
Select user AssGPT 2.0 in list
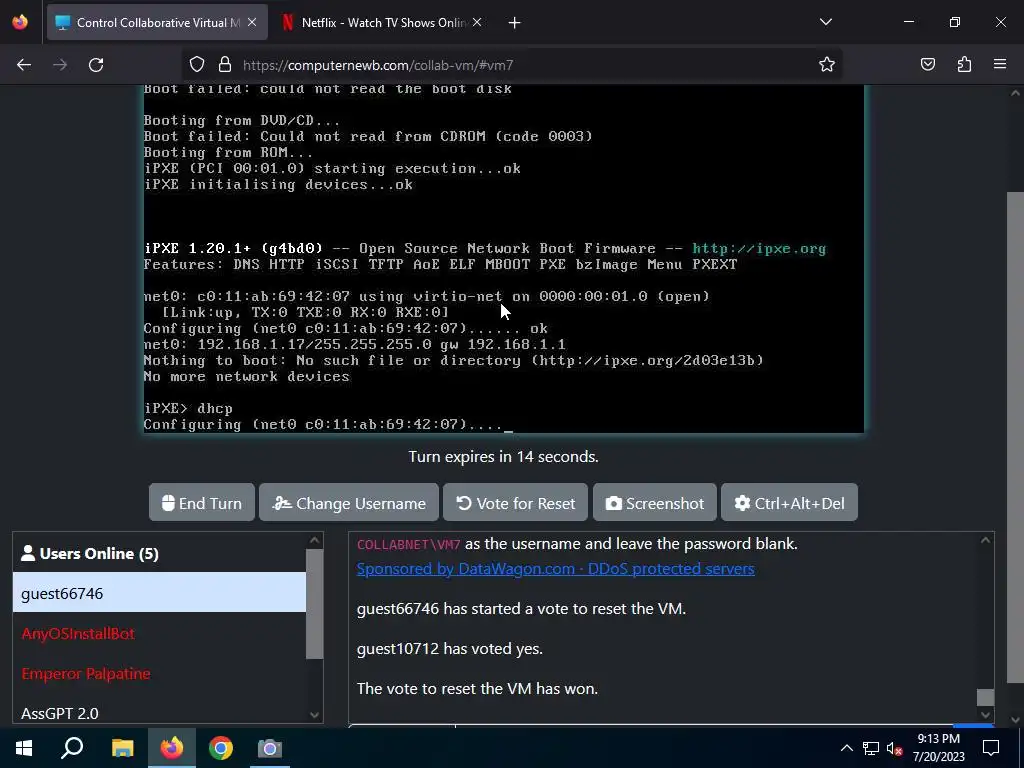(159, 712)
